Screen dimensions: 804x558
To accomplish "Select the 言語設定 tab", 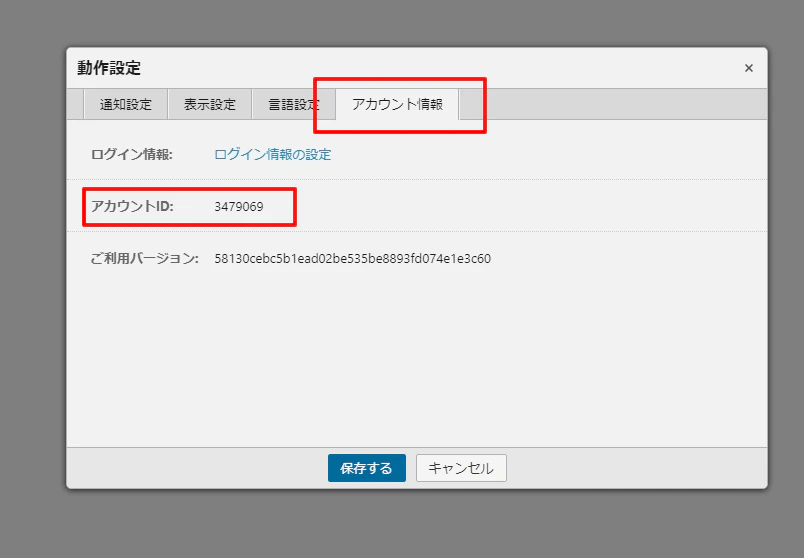I will coord(294,104).
